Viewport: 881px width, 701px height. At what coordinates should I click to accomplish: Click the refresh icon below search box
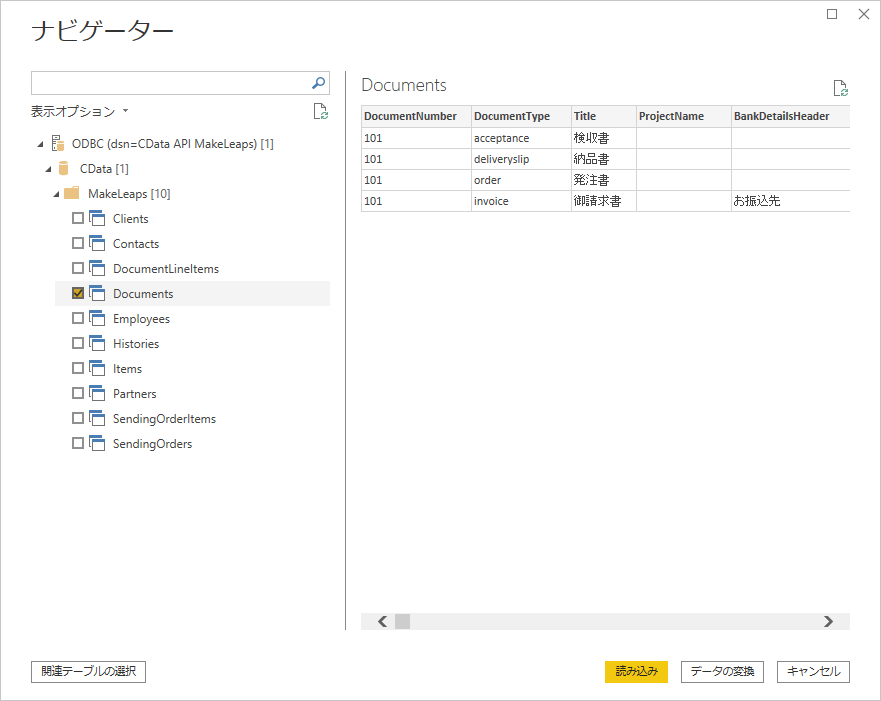point(320,111)
